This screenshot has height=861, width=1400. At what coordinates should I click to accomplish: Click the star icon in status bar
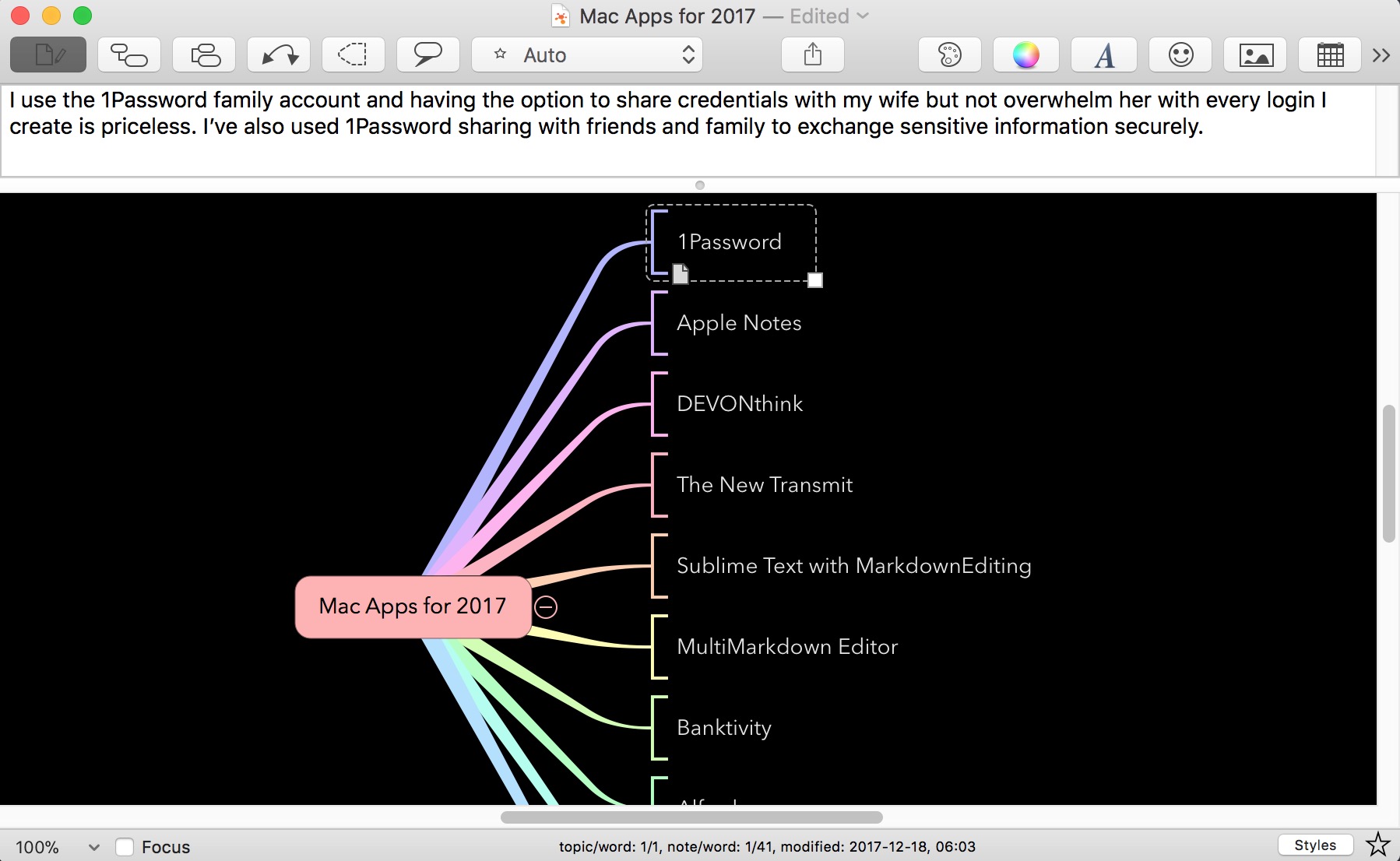coord(1378,845)
